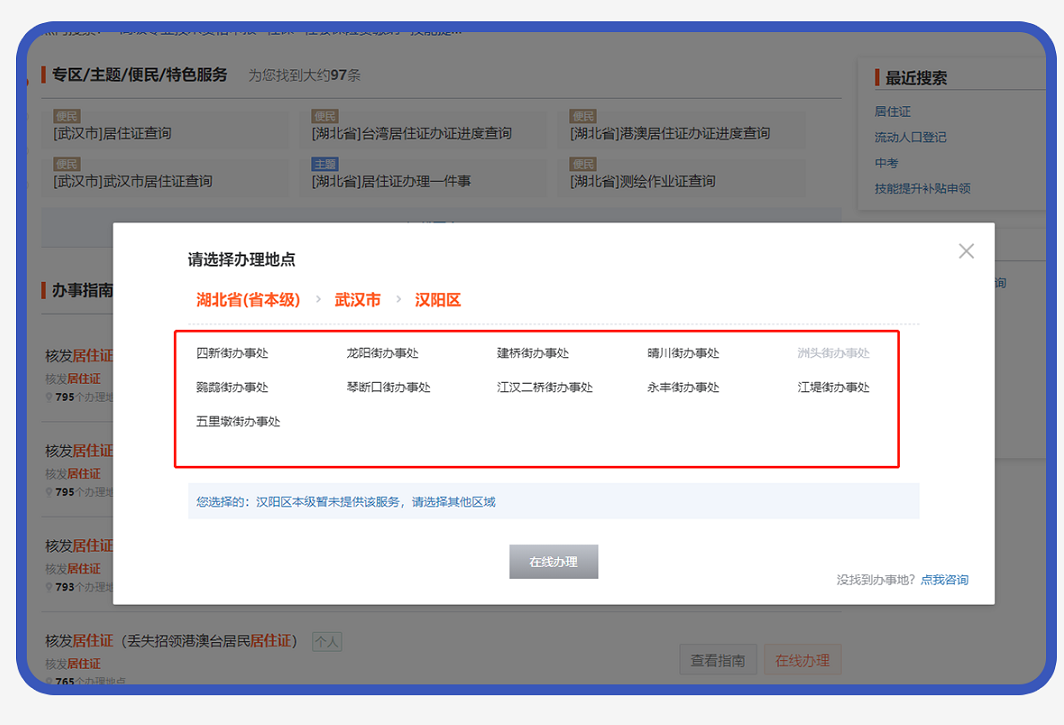Select 武汉市 in location breadcrumb
The height and width of the screenshot is (725, 1064).
point(357,300)
